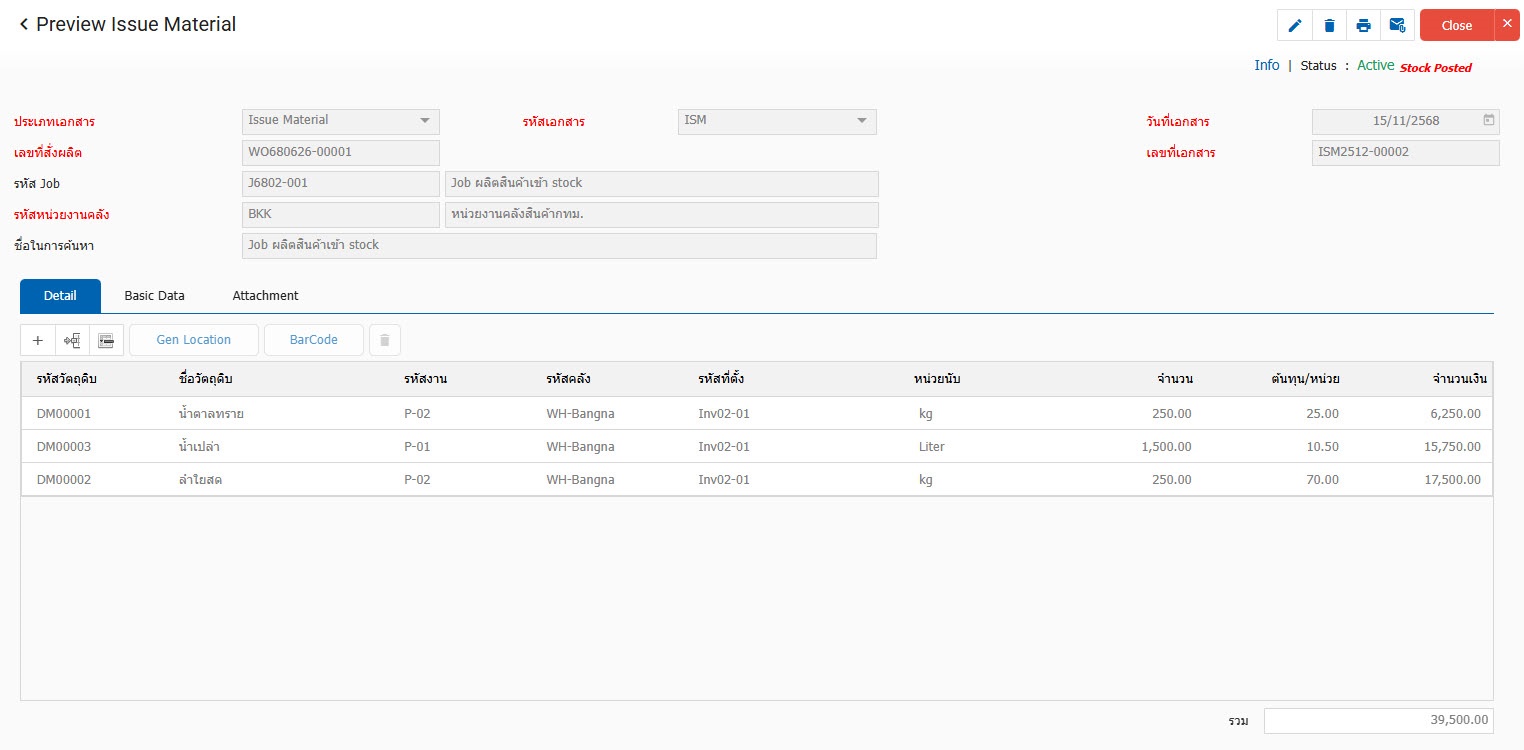Go back using the arrow beside Preview Issue Material
Screen dimensions: 1524x750
tap(23, 25)
